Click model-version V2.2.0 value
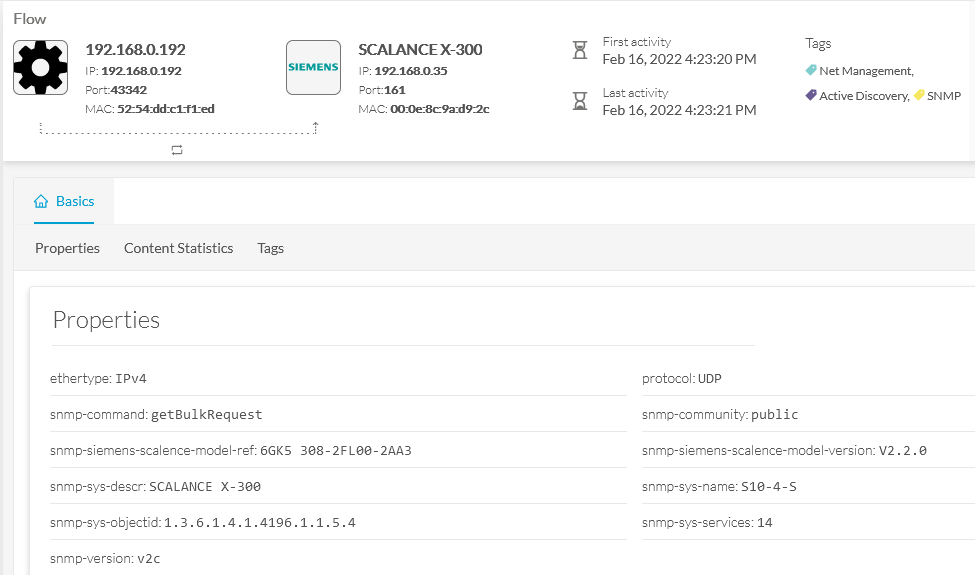 902,451
